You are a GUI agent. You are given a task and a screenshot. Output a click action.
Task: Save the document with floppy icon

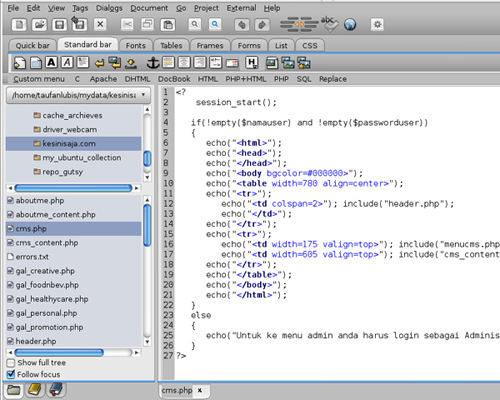tap(59, 25)
